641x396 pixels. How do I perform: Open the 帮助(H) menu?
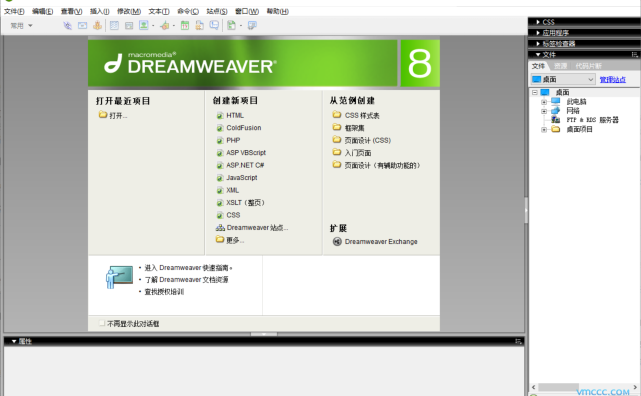click(278, 11)
